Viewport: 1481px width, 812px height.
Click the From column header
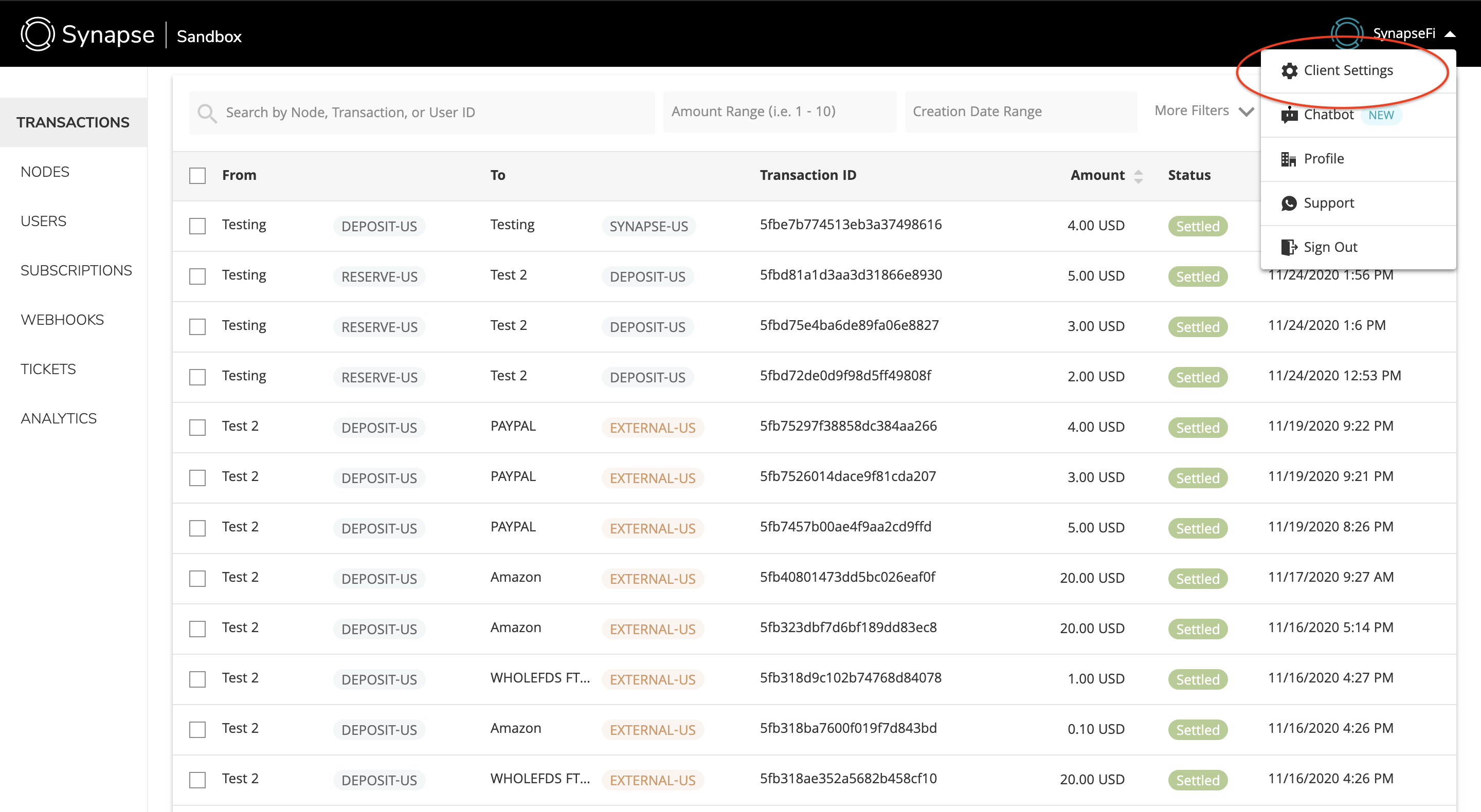point(239,175)
